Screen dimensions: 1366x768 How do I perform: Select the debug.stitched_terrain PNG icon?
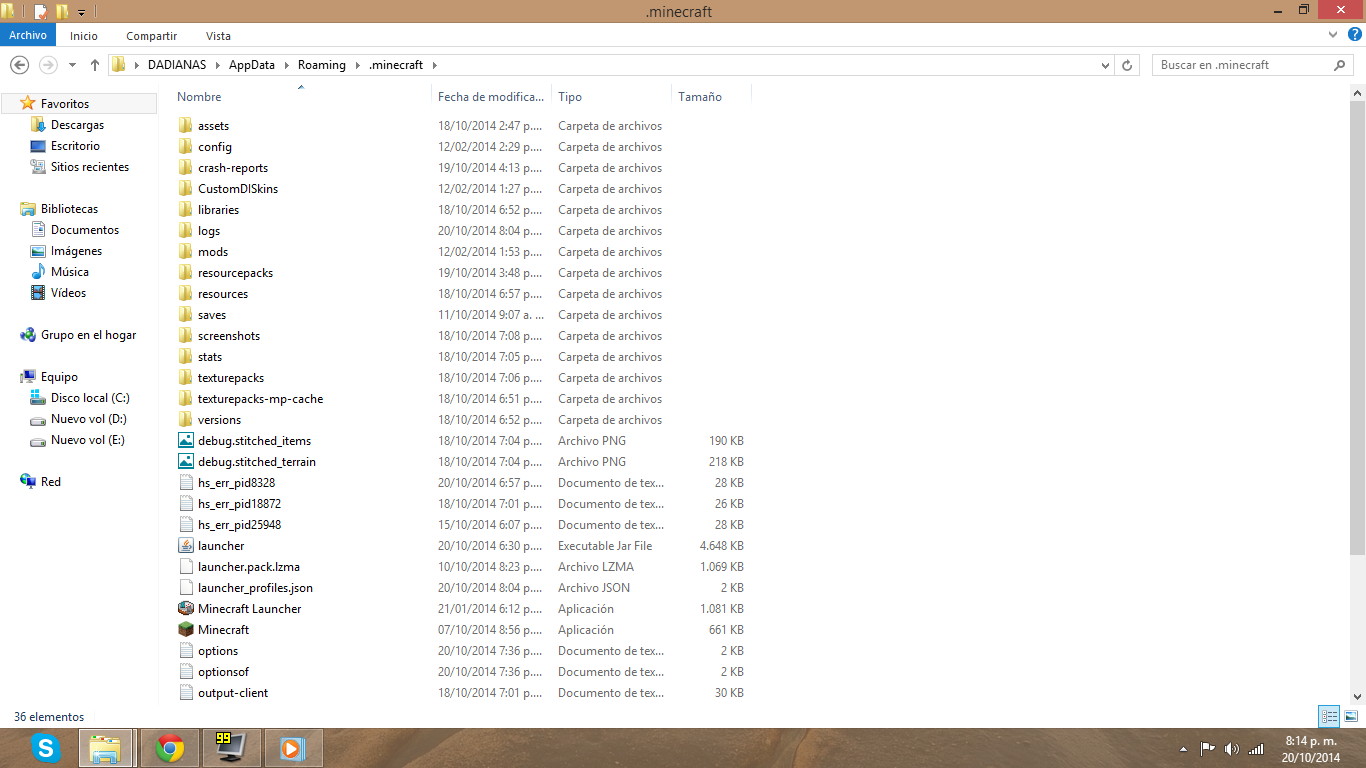(186, 462)
